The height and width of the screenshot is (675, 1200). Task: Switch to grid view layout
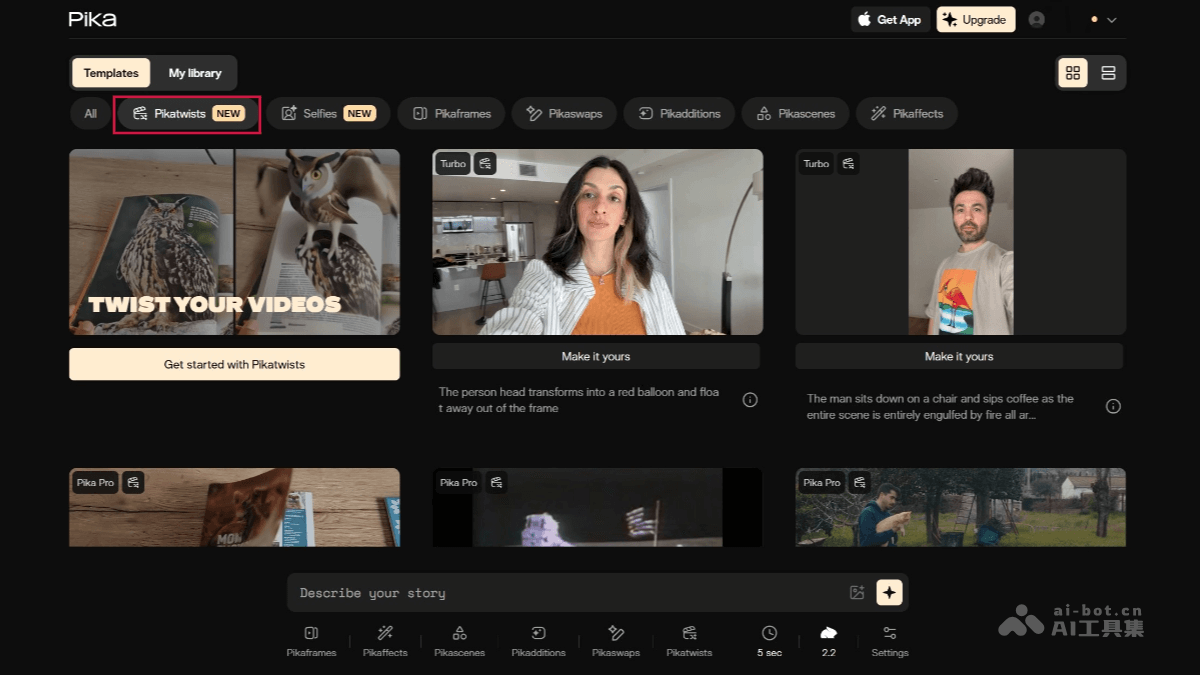1073,73
